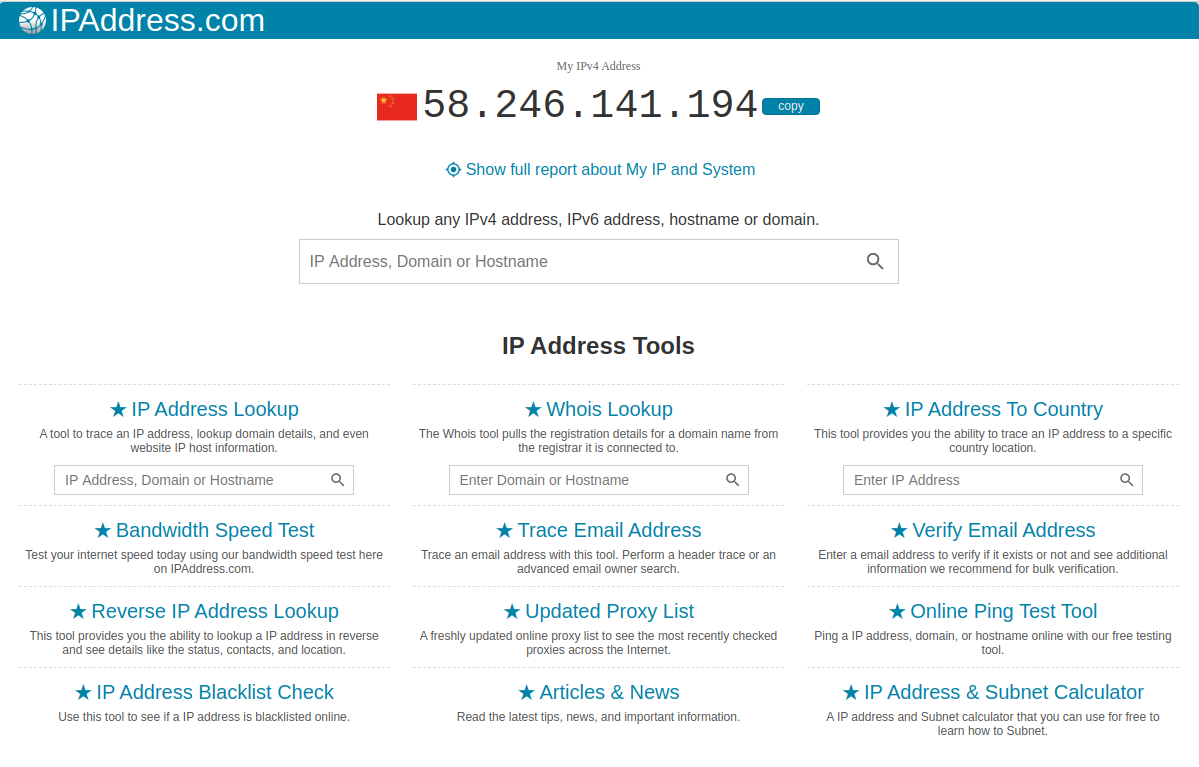
Task: Show full report about My IP and System
Action: pyautogui.click(x=600, y=170)
